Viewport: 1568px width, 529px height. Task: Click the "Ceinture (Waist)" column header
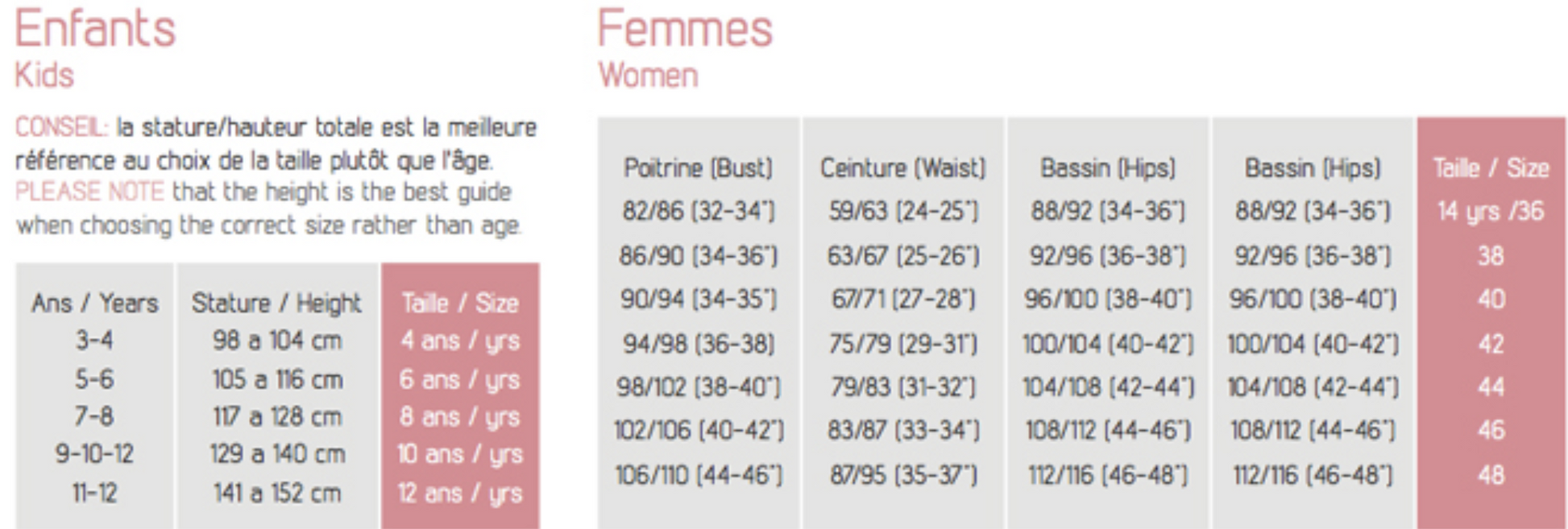[x=902, y=167]
